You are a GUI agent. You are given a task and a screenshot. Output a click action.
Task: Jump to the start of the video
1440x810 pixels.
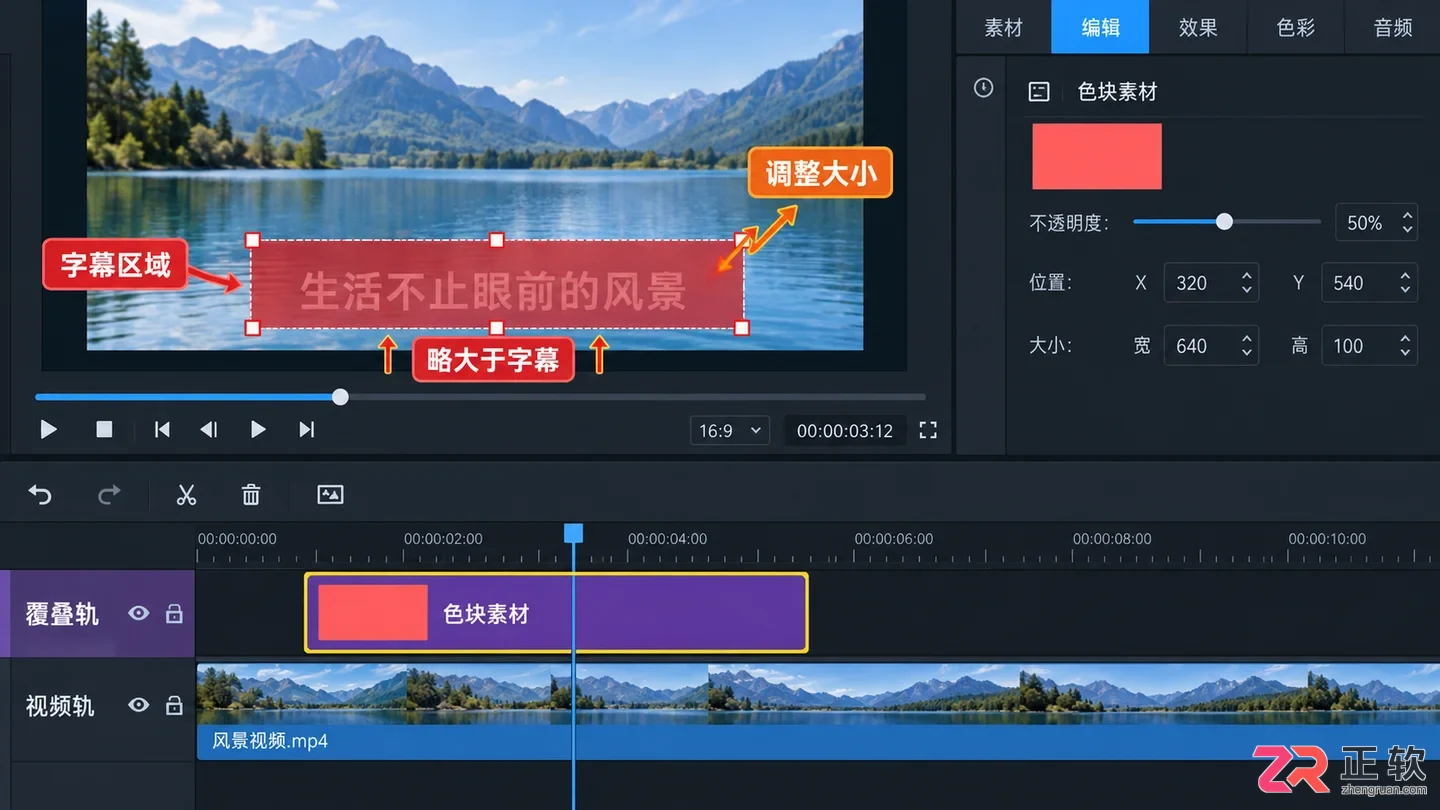(x=162, y=430)
